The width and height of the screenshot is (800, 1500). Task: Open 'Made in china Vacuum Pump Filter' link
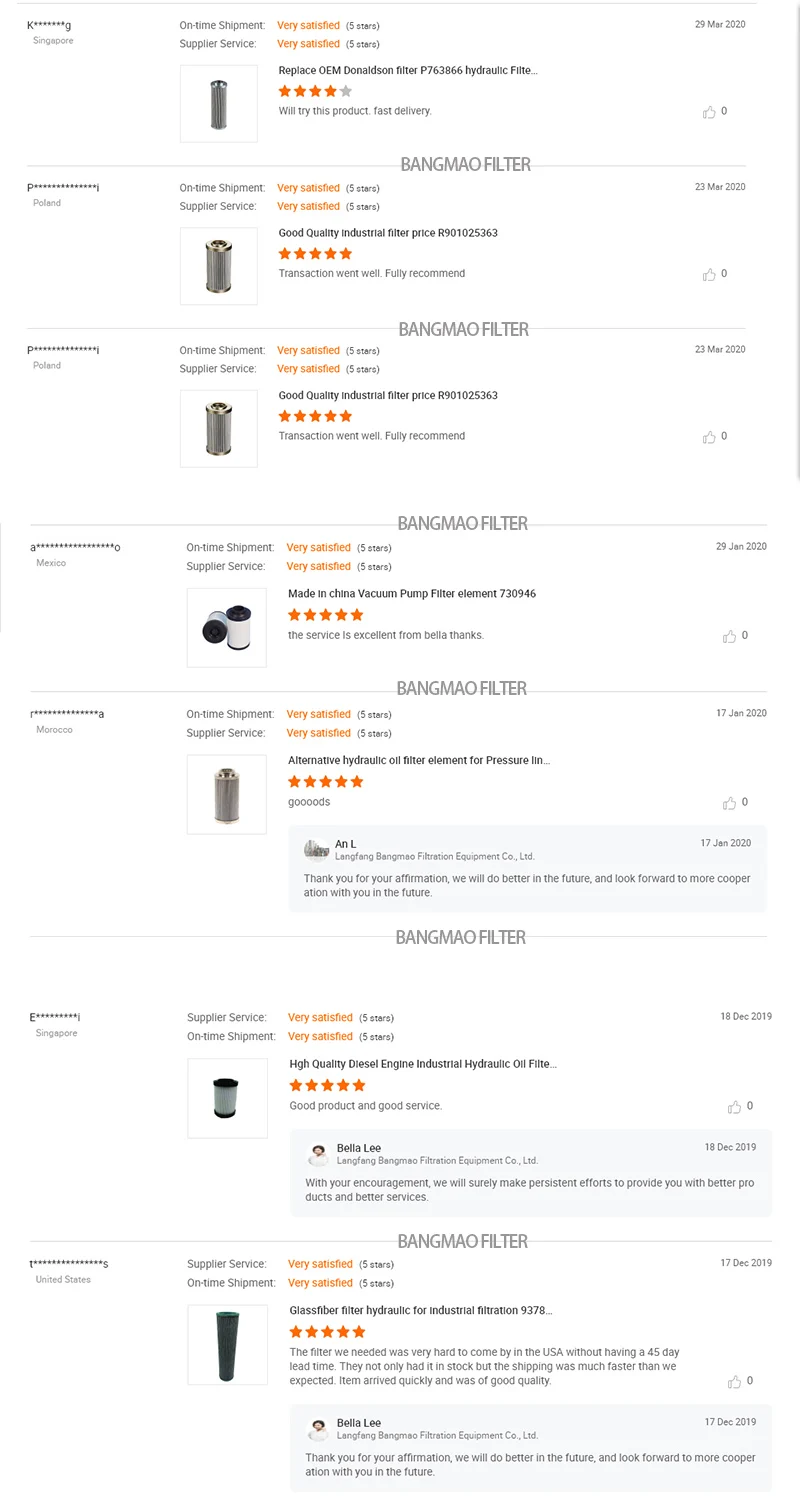click(x=411, y=594)
